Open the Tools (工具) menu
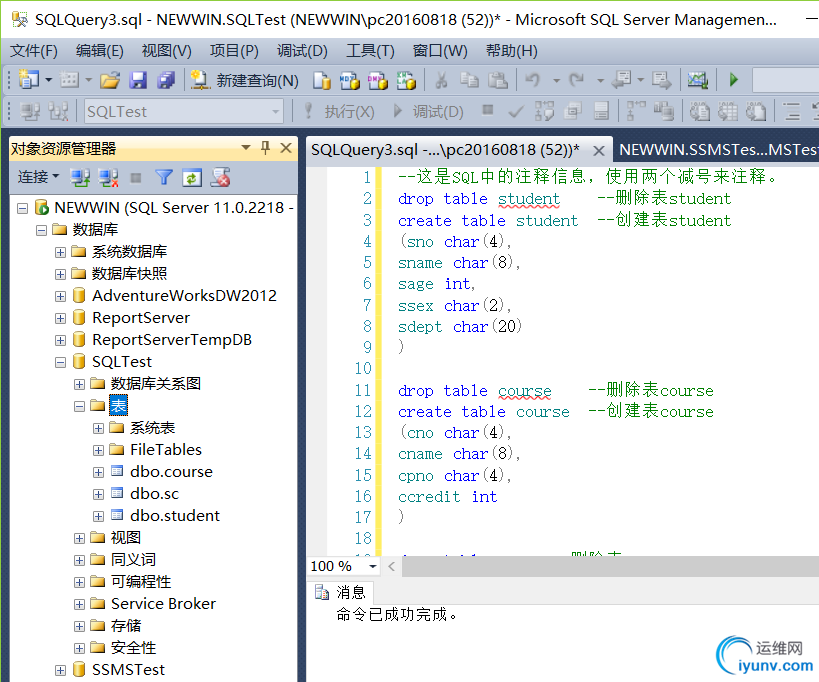 [x=370, y=51]
